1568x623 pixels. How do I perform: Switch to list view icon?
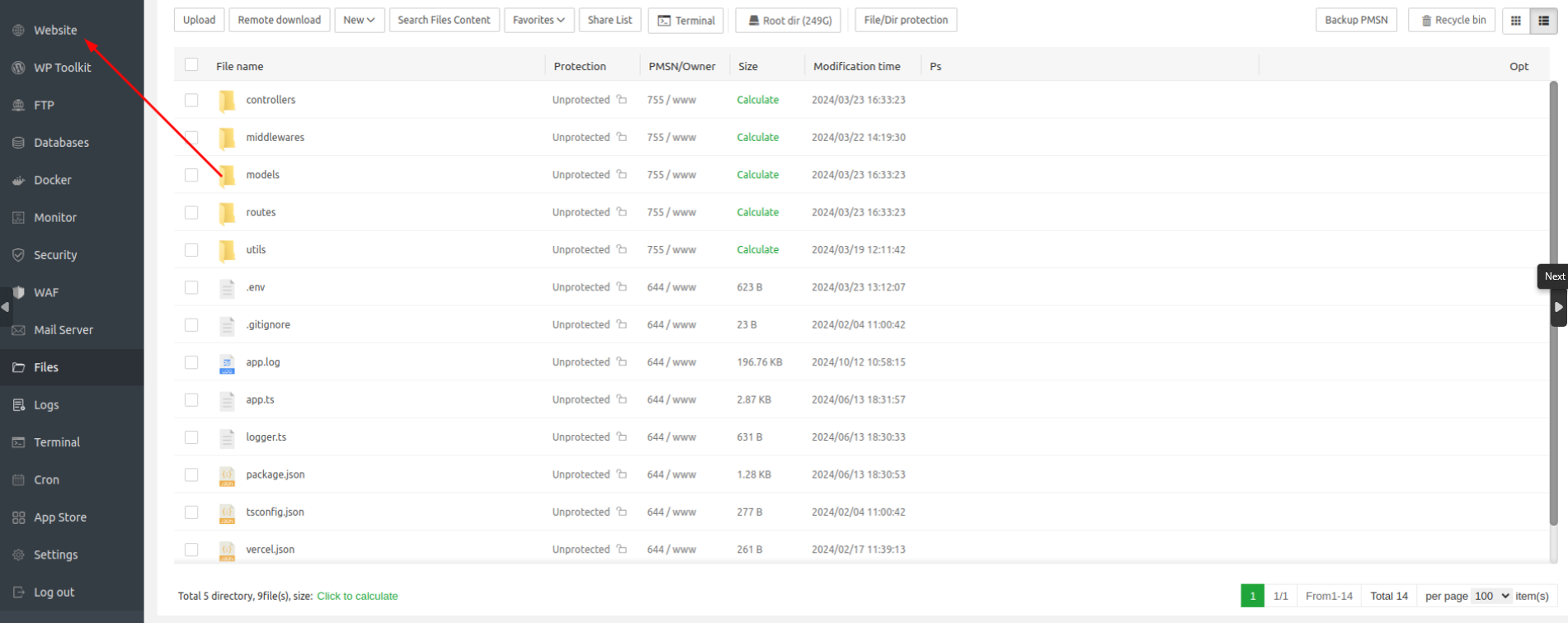(x=1543, y=21)
